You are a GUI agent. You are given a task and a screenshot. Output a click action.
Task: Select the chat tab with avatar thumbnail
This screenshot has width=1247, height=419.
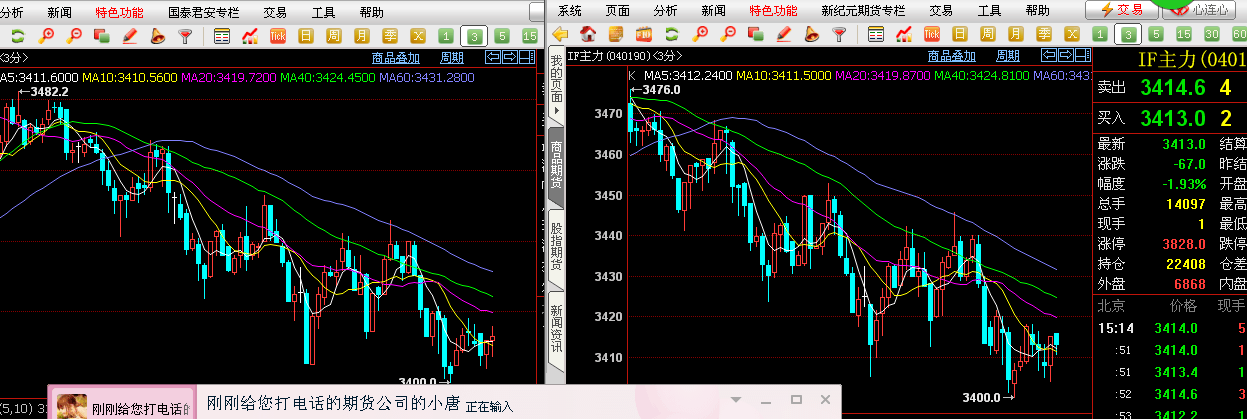tap(120, 405)
